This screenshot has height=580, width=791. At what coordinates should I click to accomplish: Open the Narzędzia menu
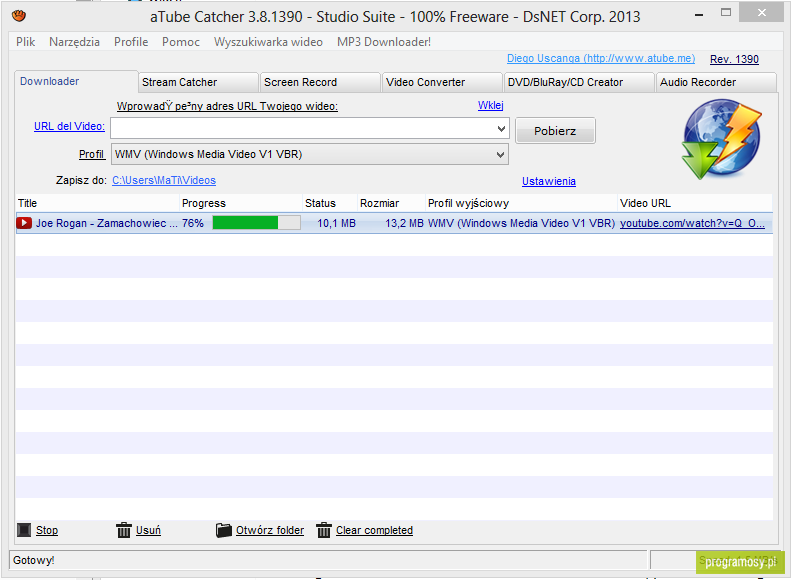tap(74, 42)
